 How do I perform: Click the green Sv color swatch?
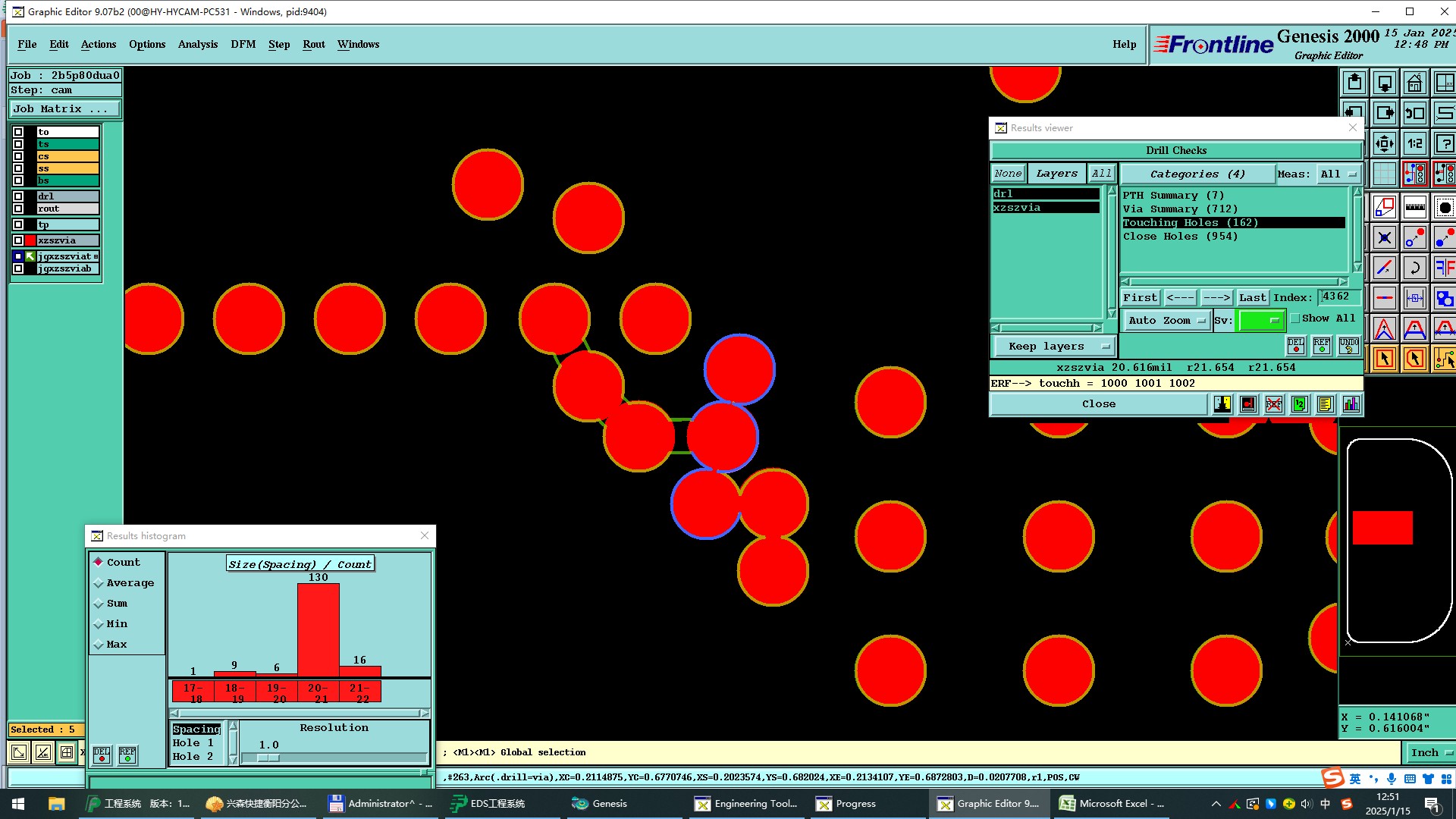[1260, 321]
